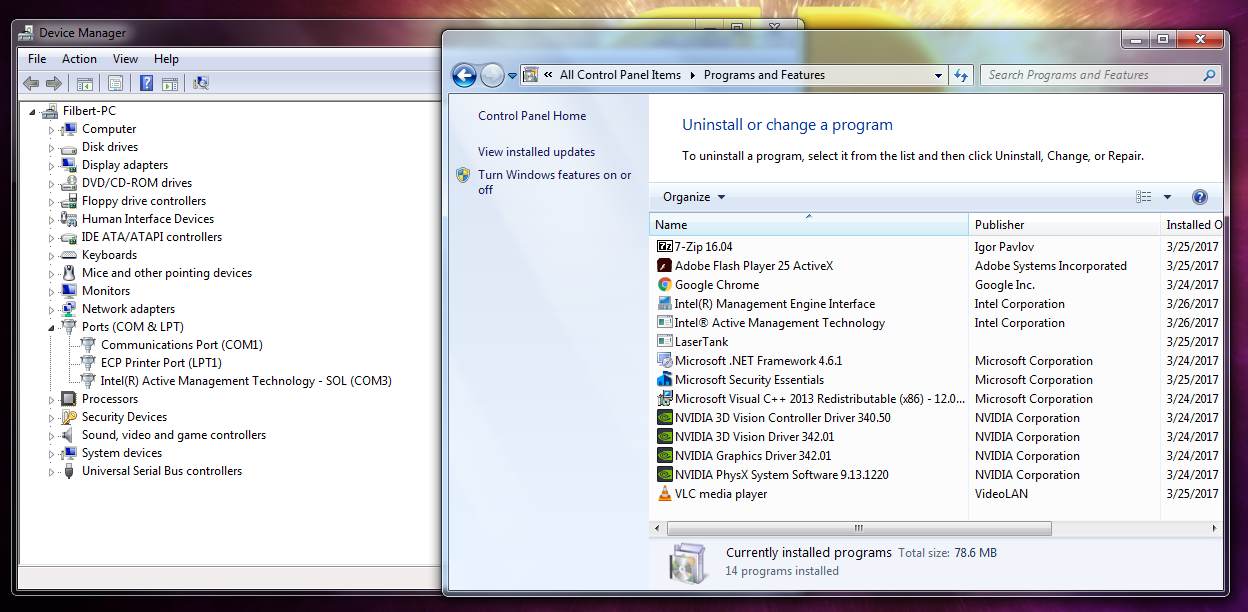Toggle Show/Hide Action Pane icon in Device Manager
The image size is (1248, 612).
click(170, 84)
